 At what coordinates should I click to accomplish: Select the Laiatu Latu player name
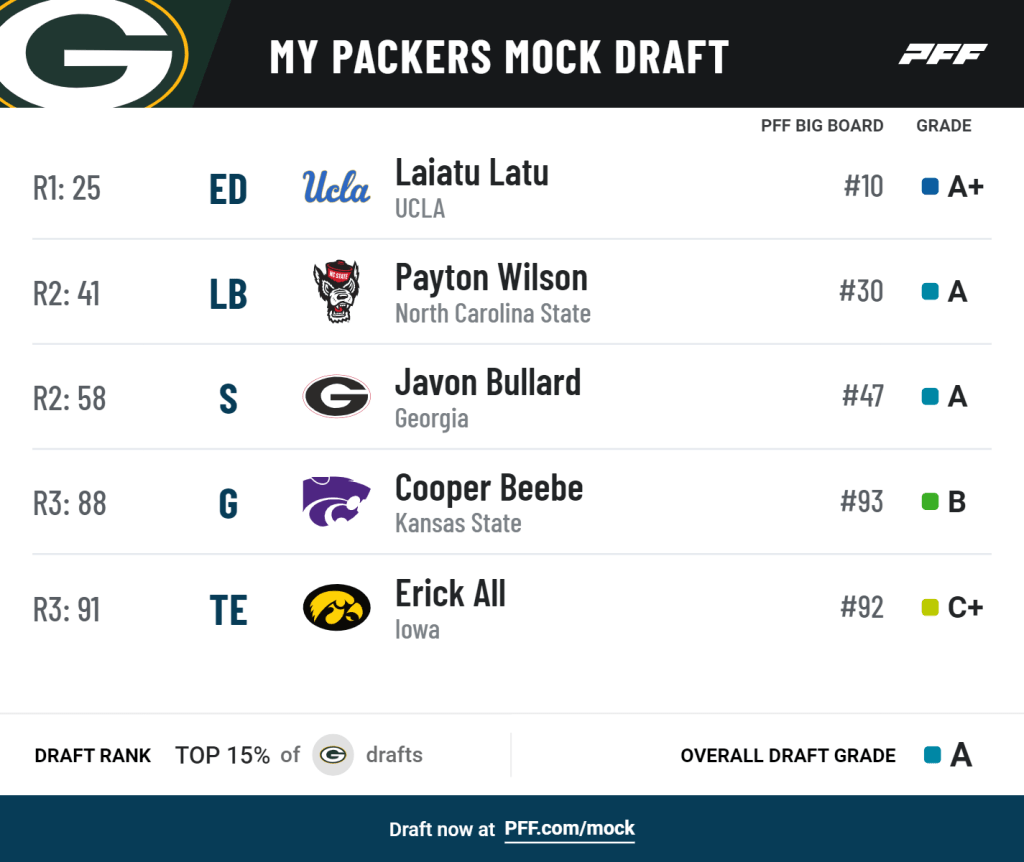pos(471,173)
